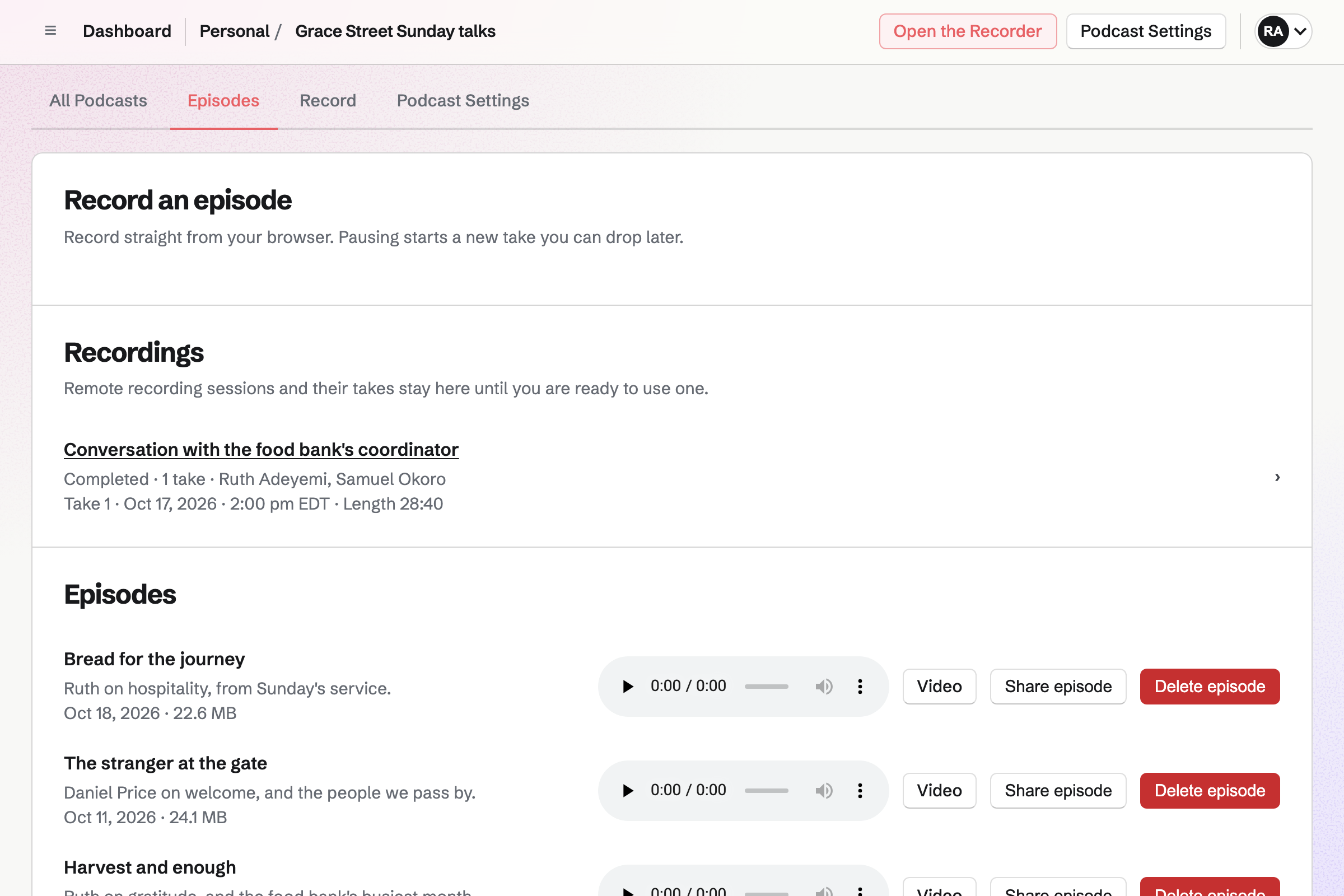Open more options for Bread for the journey audio
This screenshot has height=896, width=1344.
pyautogui.click(x=860, y=687)
